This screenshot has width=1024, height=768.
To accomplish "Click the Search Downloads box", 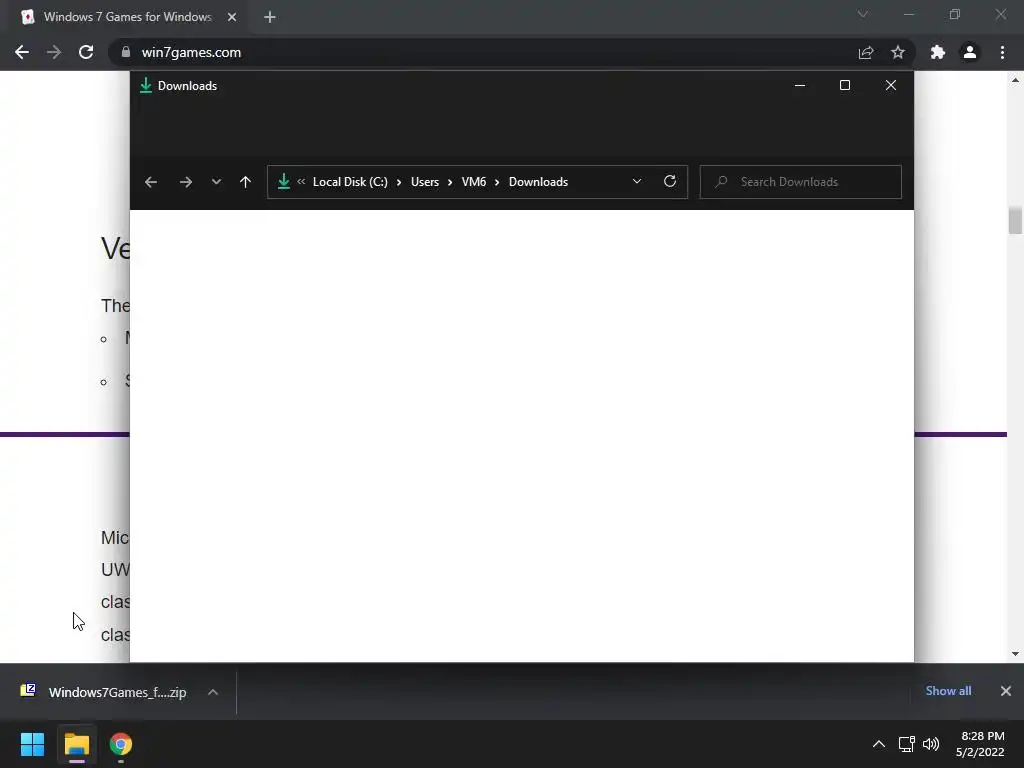I will click(801, 182).
